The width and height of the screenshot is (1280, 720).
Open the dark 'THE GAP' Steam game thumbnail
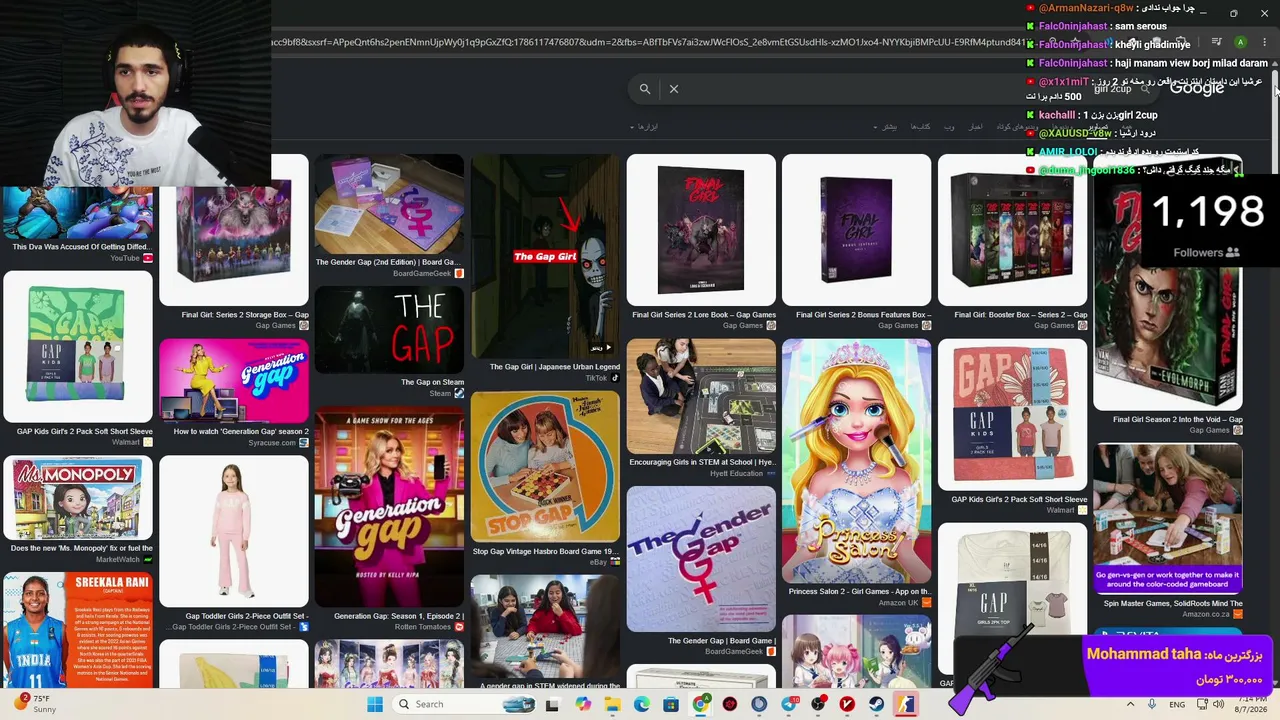click(x=389, y=330)
